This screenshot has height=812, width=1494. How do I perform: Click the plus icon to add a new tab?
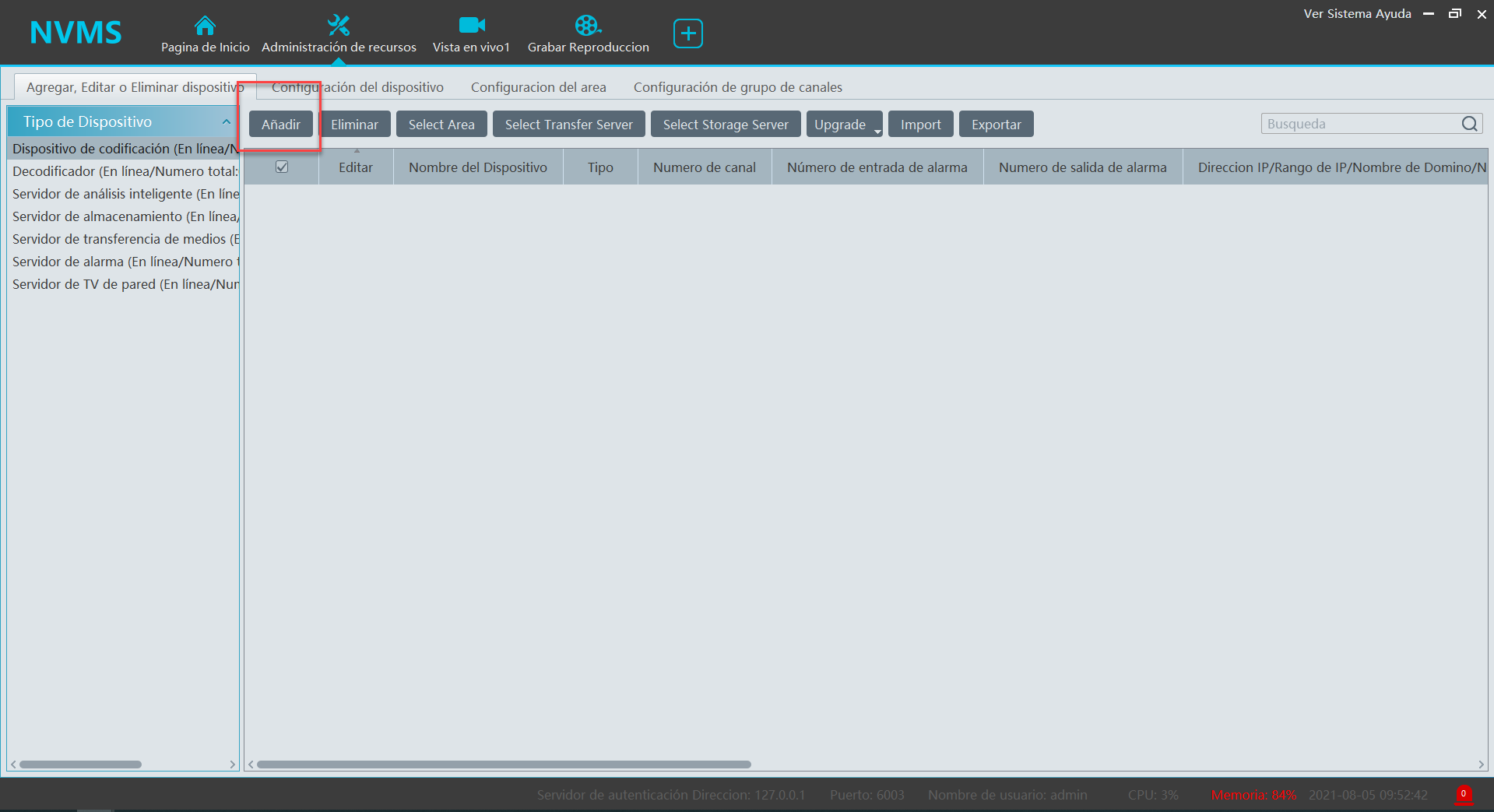point(687,33)
